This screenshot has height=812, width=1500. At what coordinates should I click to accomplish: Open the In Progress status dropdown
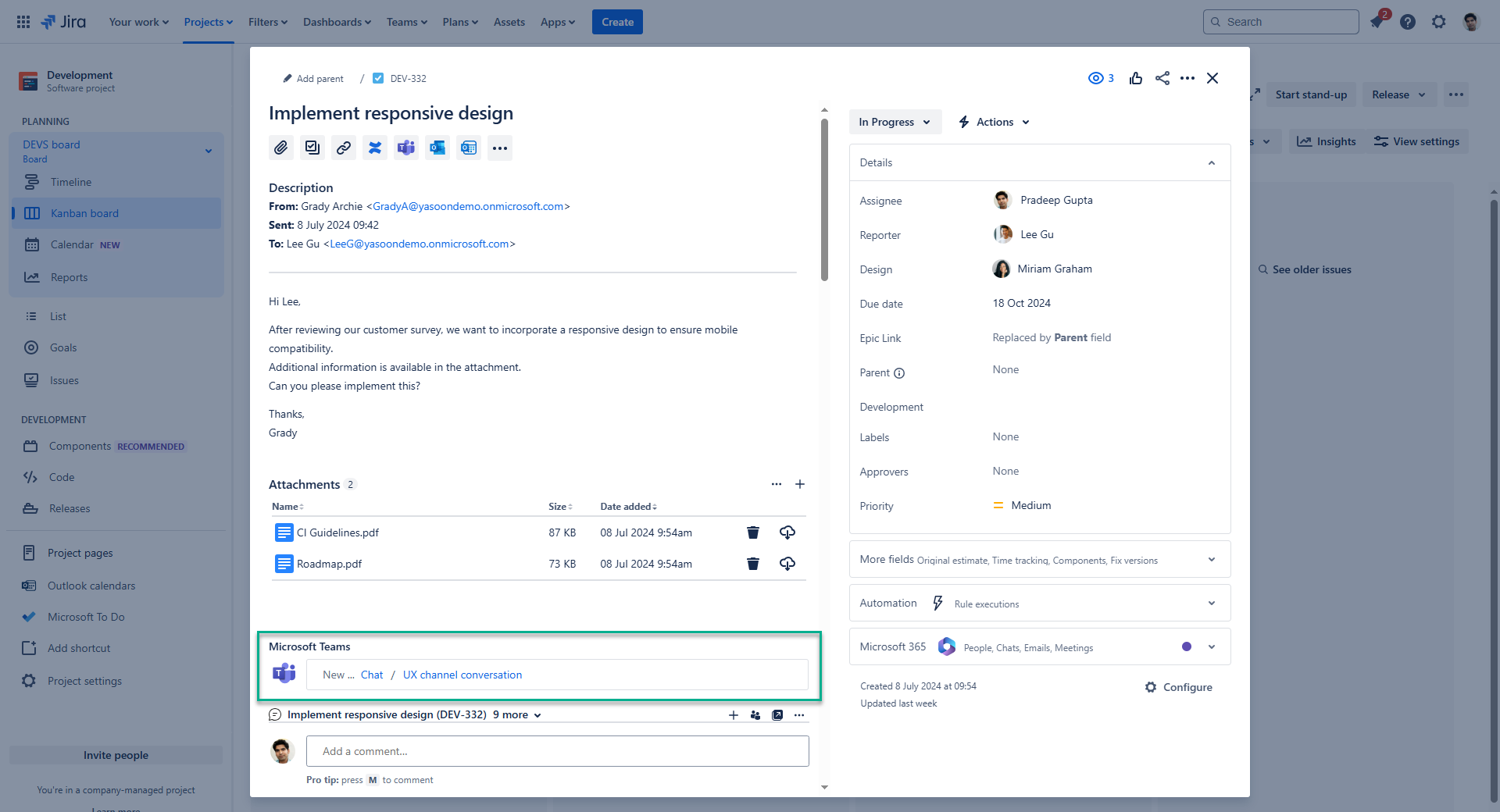895,122
